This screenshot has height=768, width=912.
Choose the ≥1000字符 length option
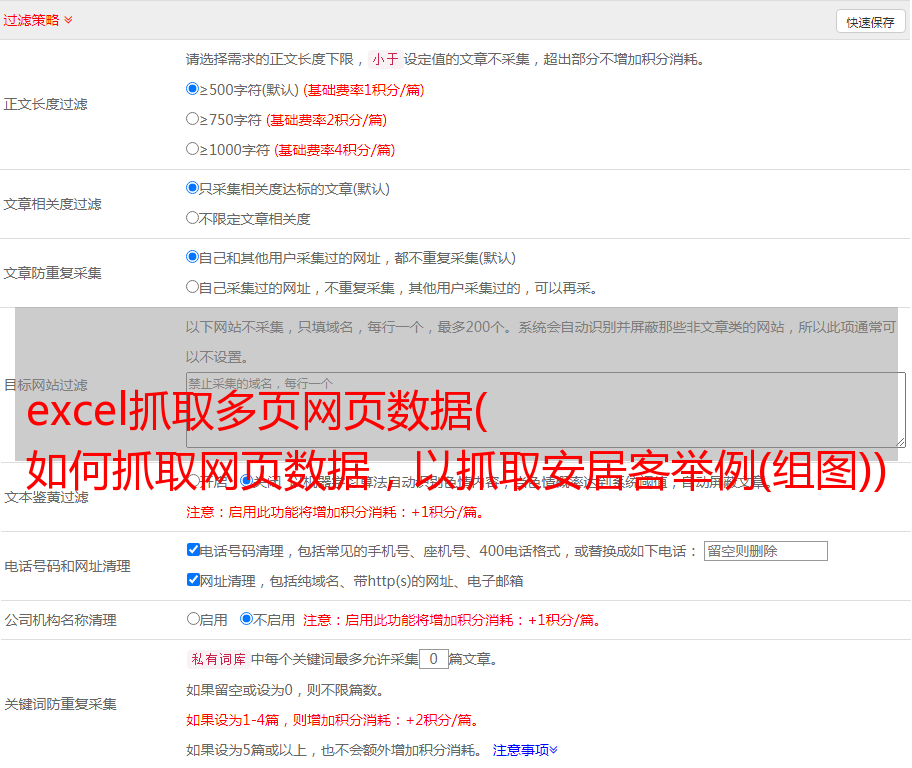coord(192,149)
